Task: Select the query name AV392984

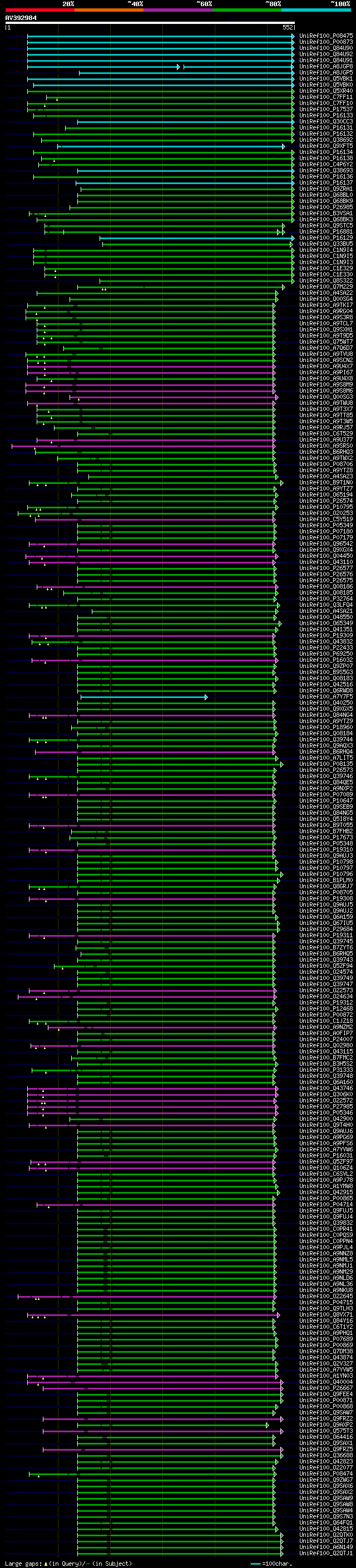Action: (21, 18)
